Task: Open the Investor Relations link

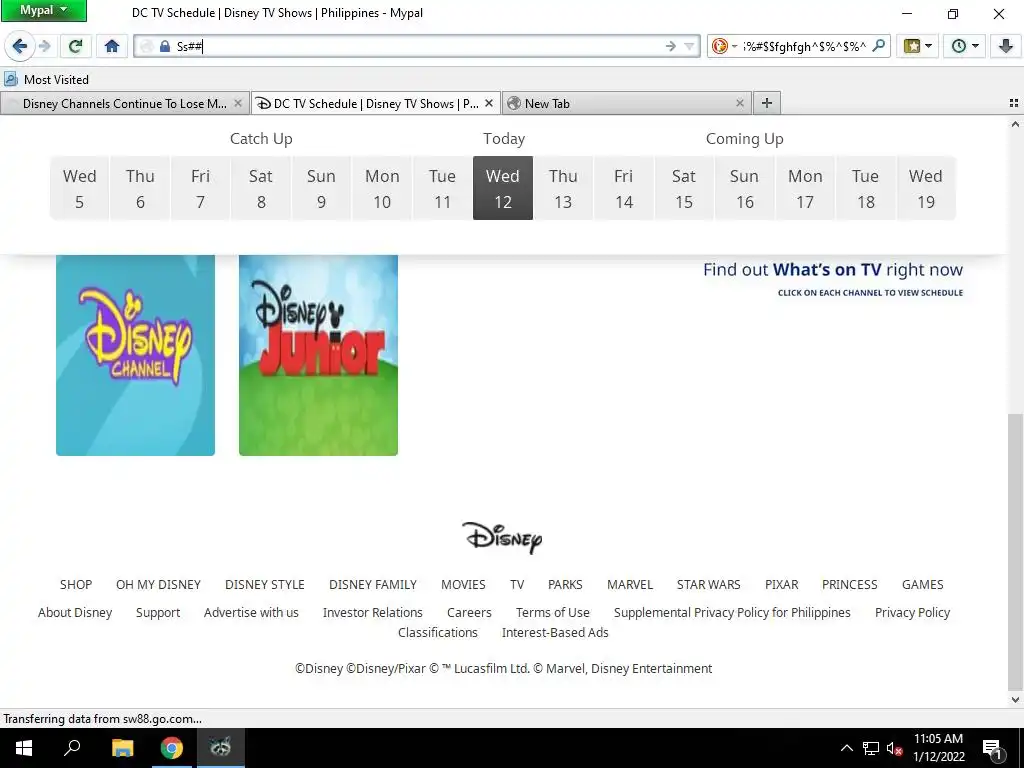Action: click(372, 613)
